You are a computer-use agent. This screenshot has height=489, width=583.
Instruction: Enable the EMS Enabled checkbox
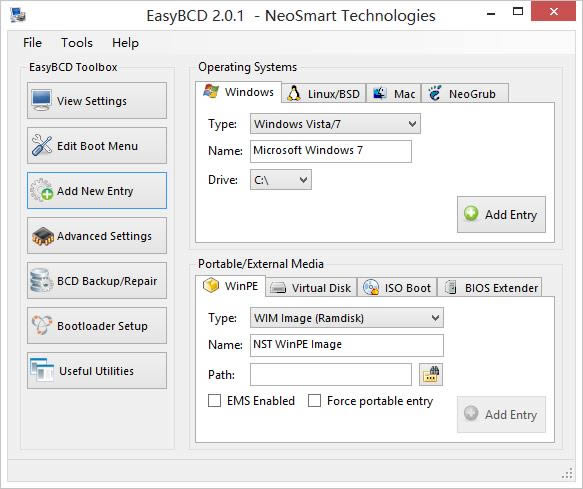point(215,401)
